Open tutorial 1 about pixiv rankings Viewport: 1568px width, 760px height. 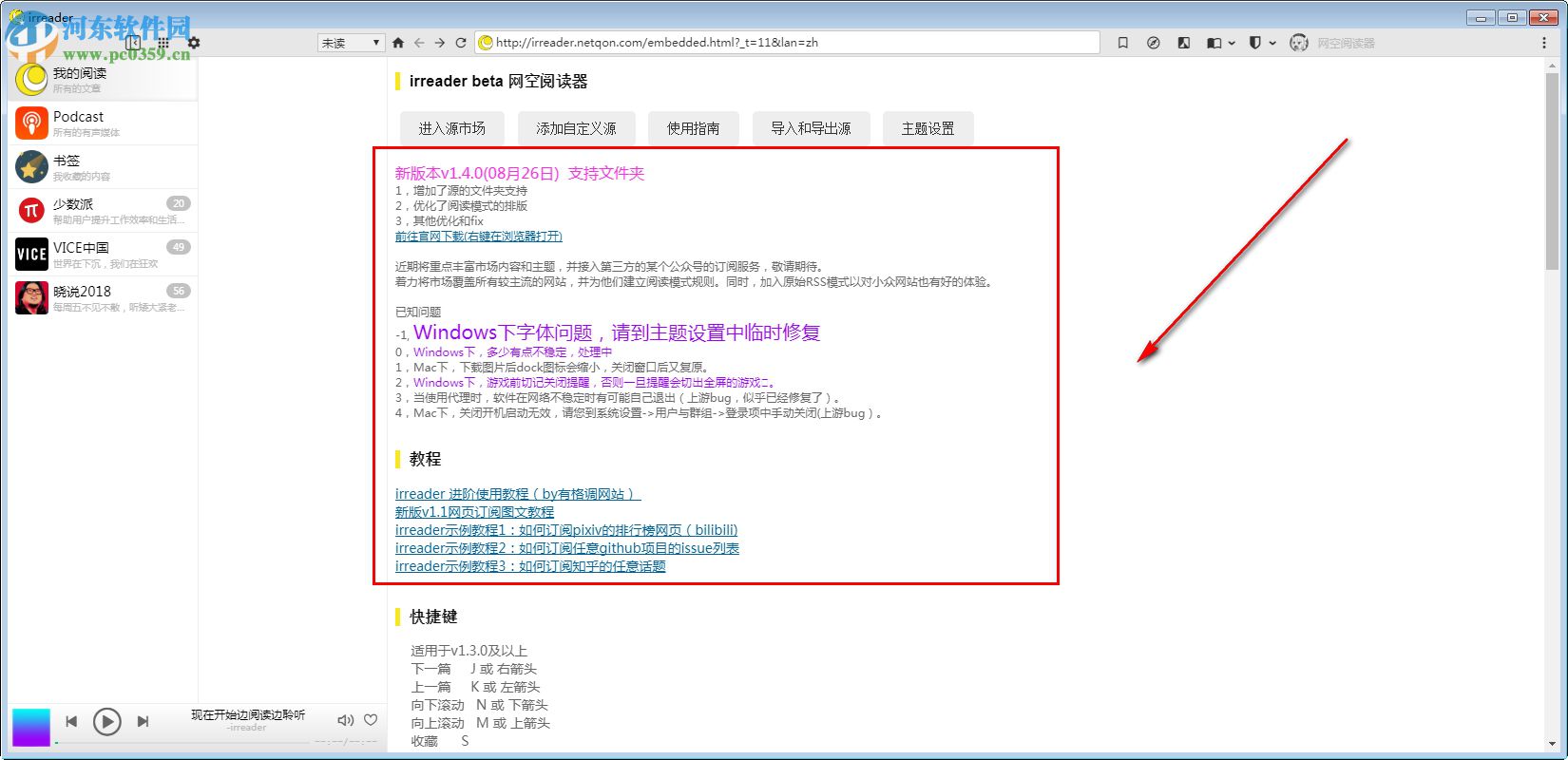pos(566,530)
